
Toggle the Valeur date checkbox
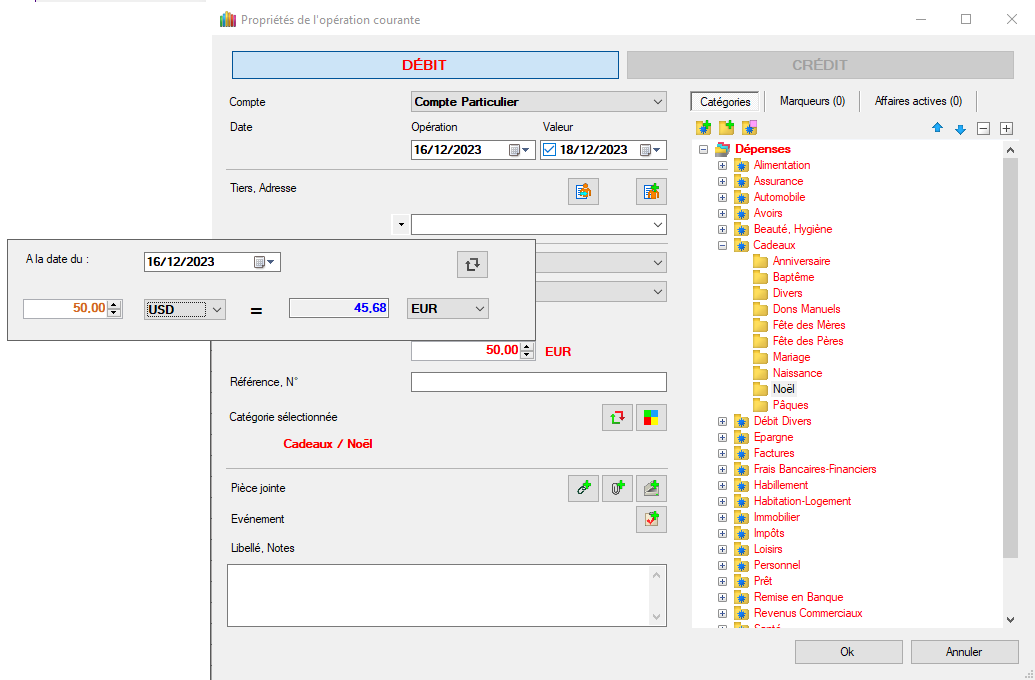click(549, 150)
